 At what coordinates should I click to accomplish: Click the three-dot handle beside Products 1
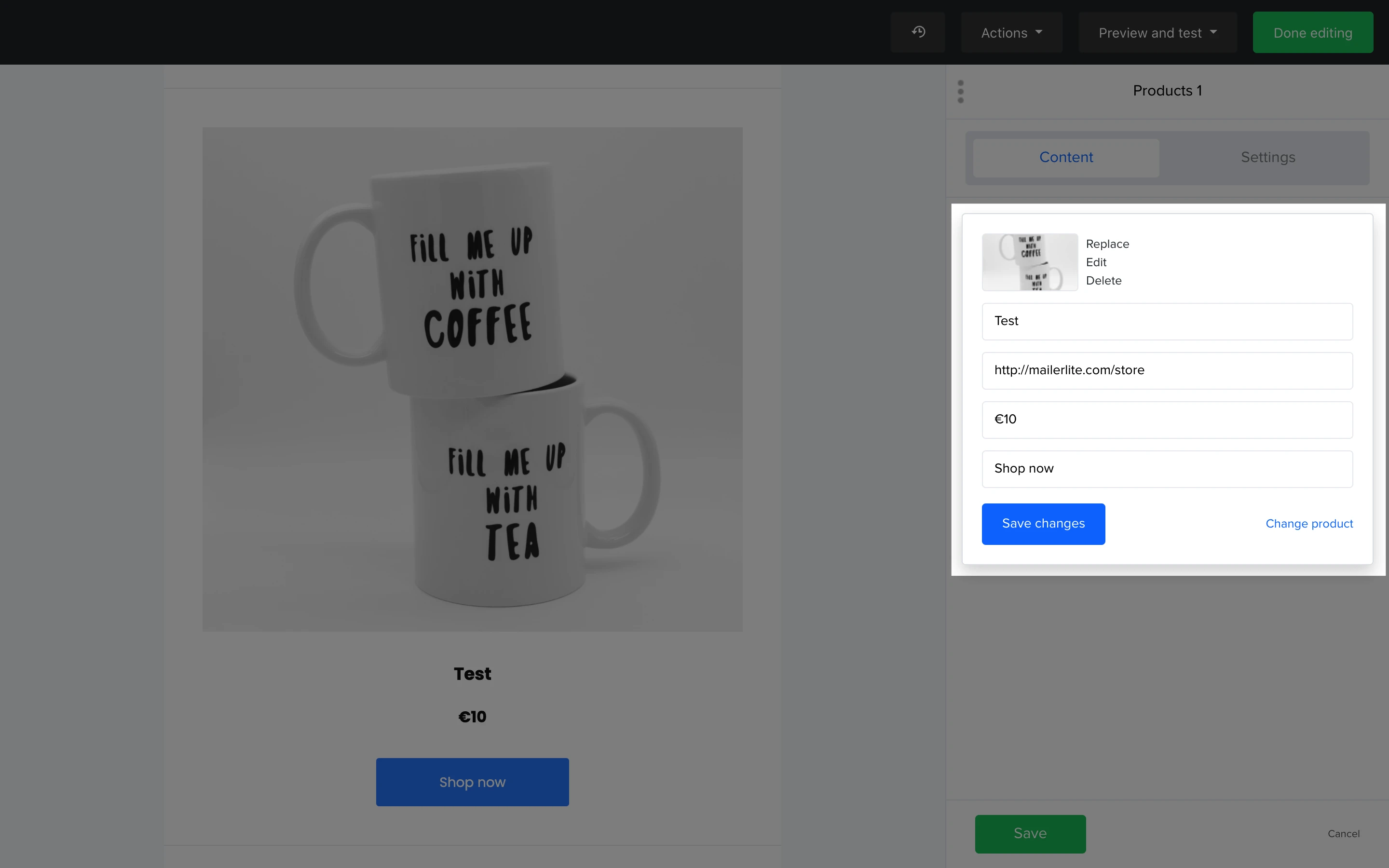click(x=960, y=92)
